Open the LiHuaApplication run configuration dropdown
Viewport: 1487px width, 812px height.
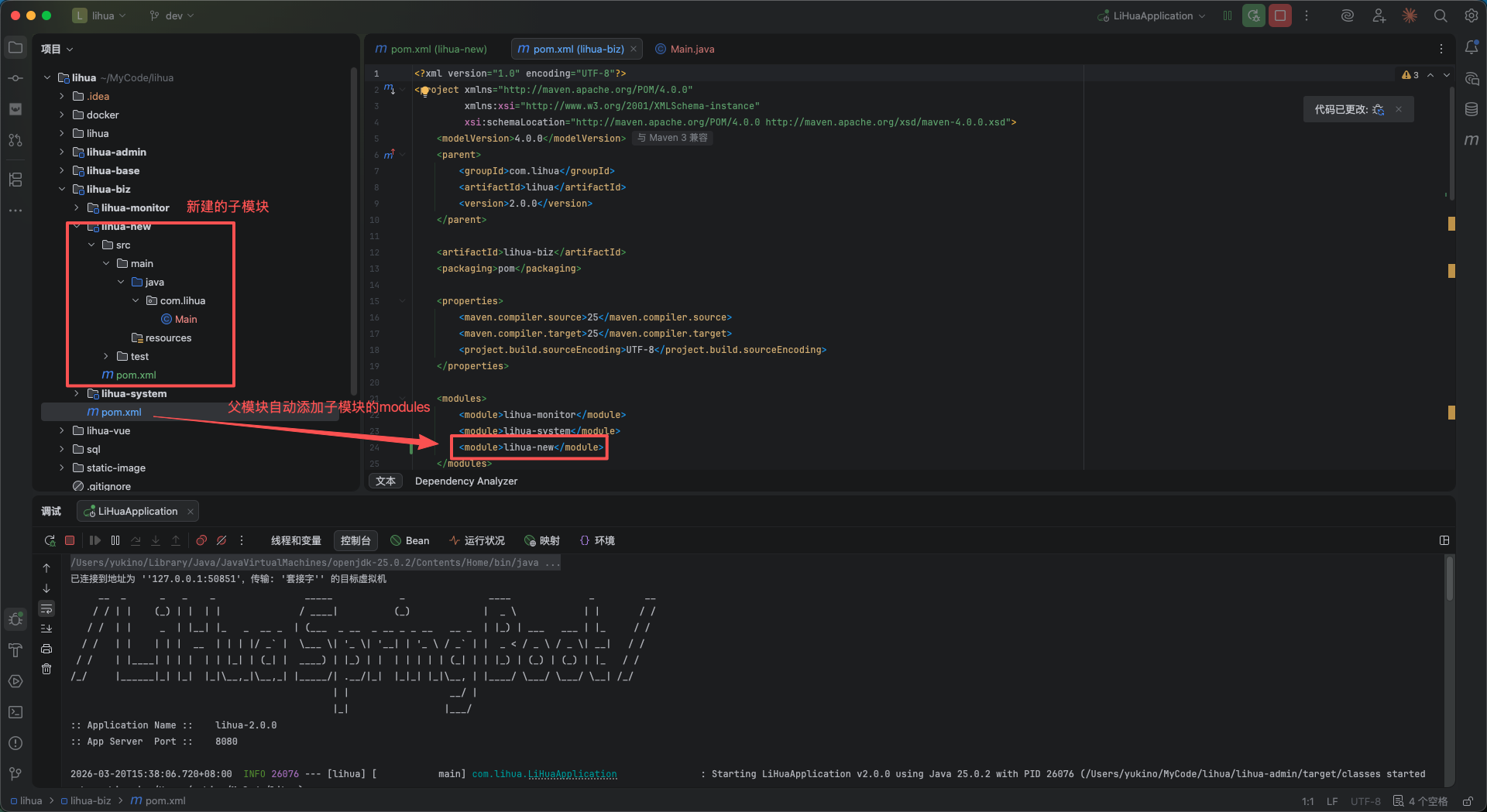click(1152, 15)
